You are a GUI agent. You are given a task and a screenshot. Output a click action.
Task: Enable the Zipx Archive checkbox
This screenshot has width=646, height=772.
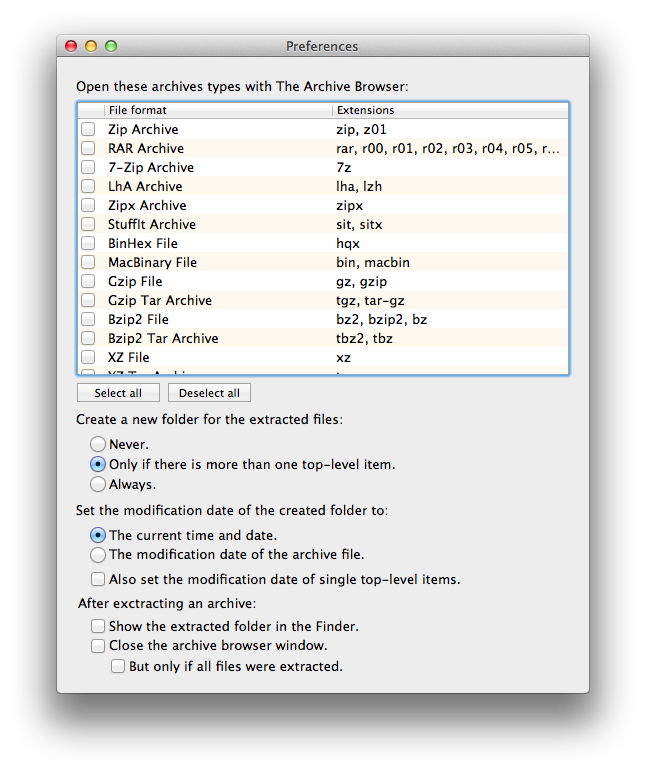88,205
